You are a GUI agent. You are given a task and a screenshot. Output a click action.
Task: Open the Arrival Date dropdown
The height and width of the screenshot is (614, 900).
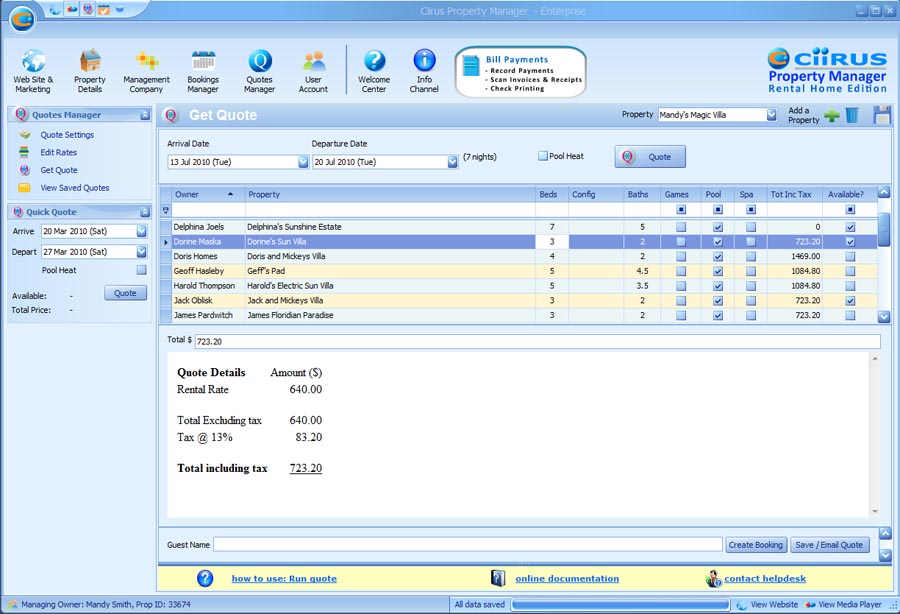click(303, 162)
